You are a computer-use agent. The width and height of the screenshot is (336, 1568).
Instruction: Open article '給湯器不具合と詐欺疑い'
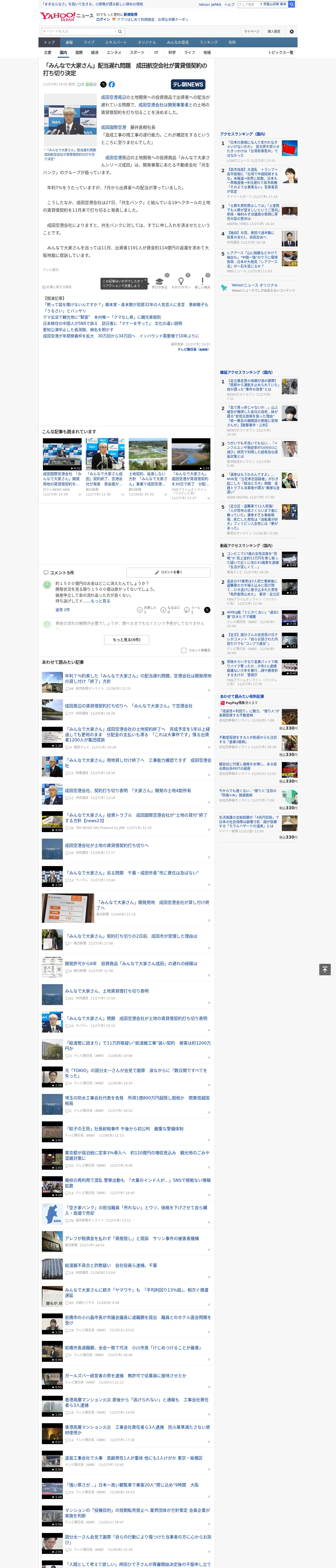pos(110,1265)
